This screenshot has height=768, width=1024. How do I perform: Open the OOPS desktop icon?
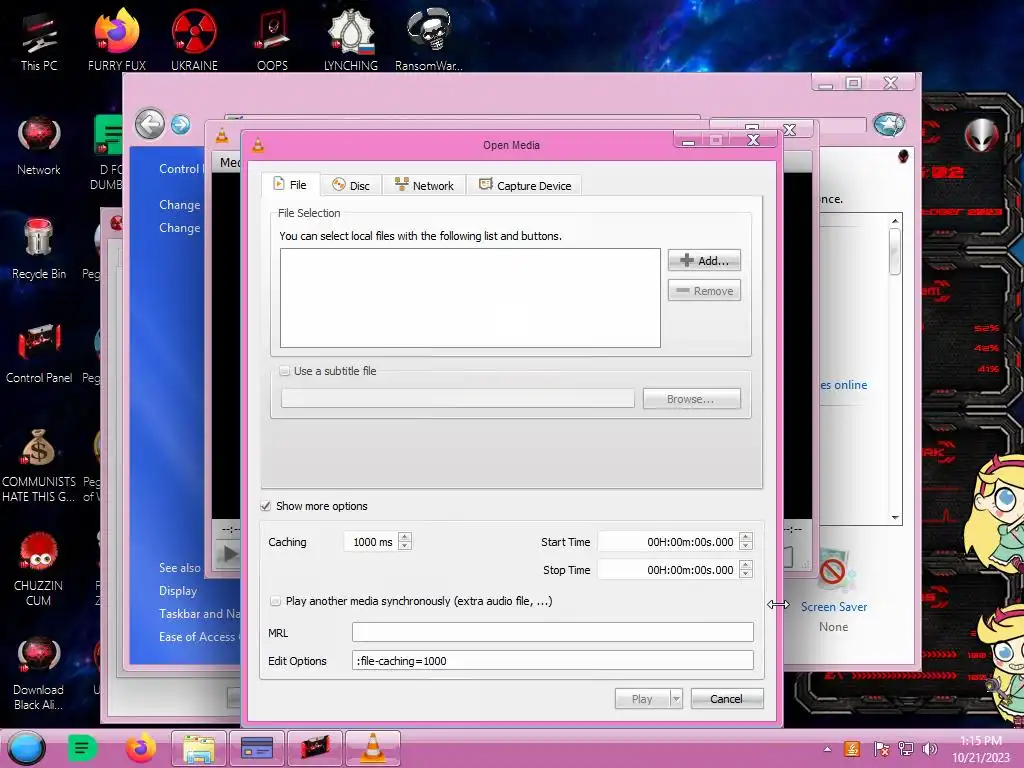coord(272,40)
